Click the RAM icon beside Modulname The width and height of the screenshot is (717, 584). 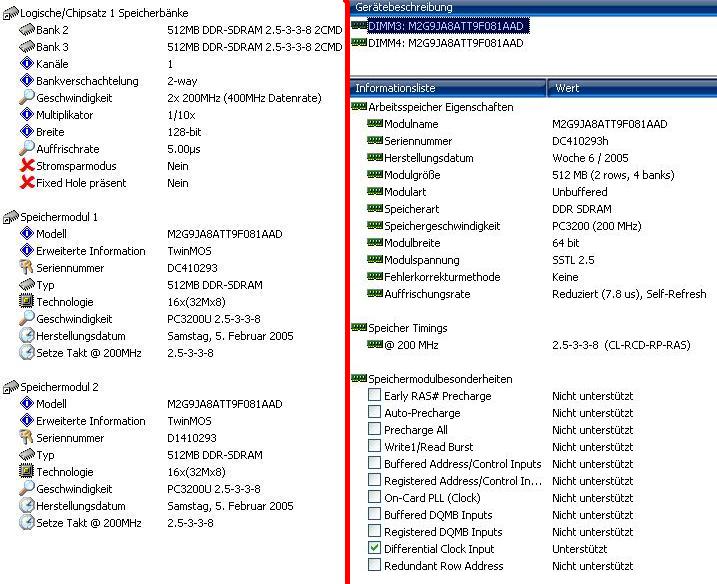[x=375, y=123]
